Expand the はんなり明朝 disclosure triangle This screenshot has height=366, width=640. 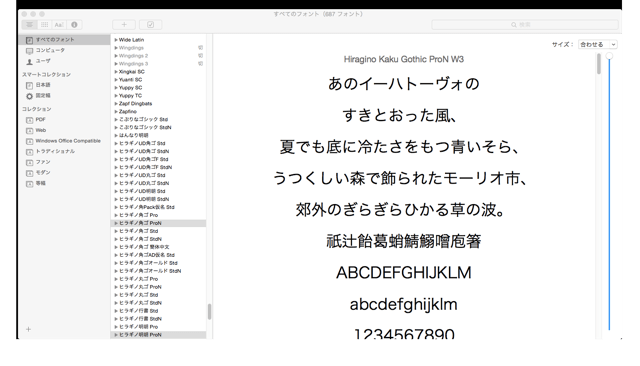pyautogui.click(x=116, y=135)
